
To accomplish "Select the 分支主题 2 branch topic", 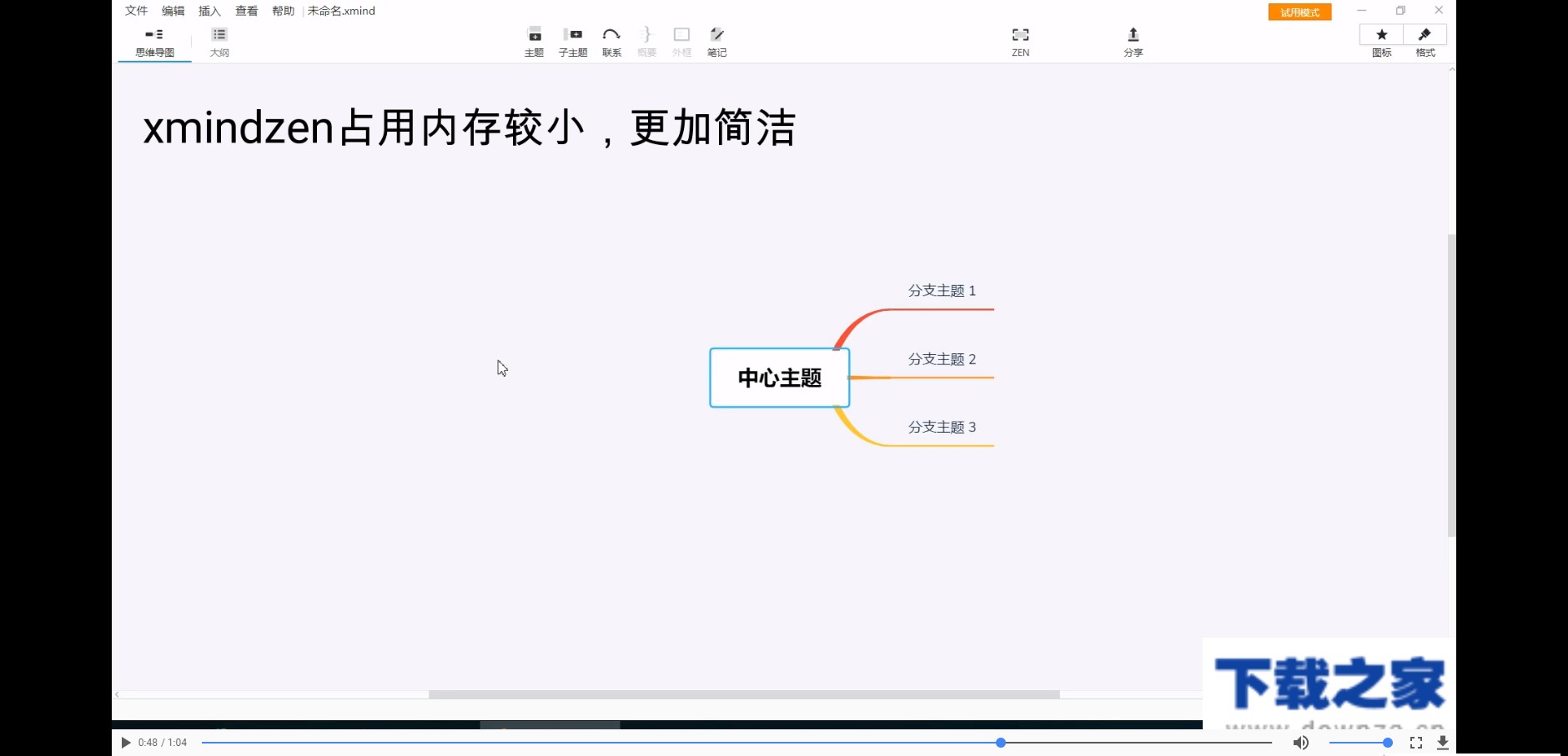I will pos(942,358).
